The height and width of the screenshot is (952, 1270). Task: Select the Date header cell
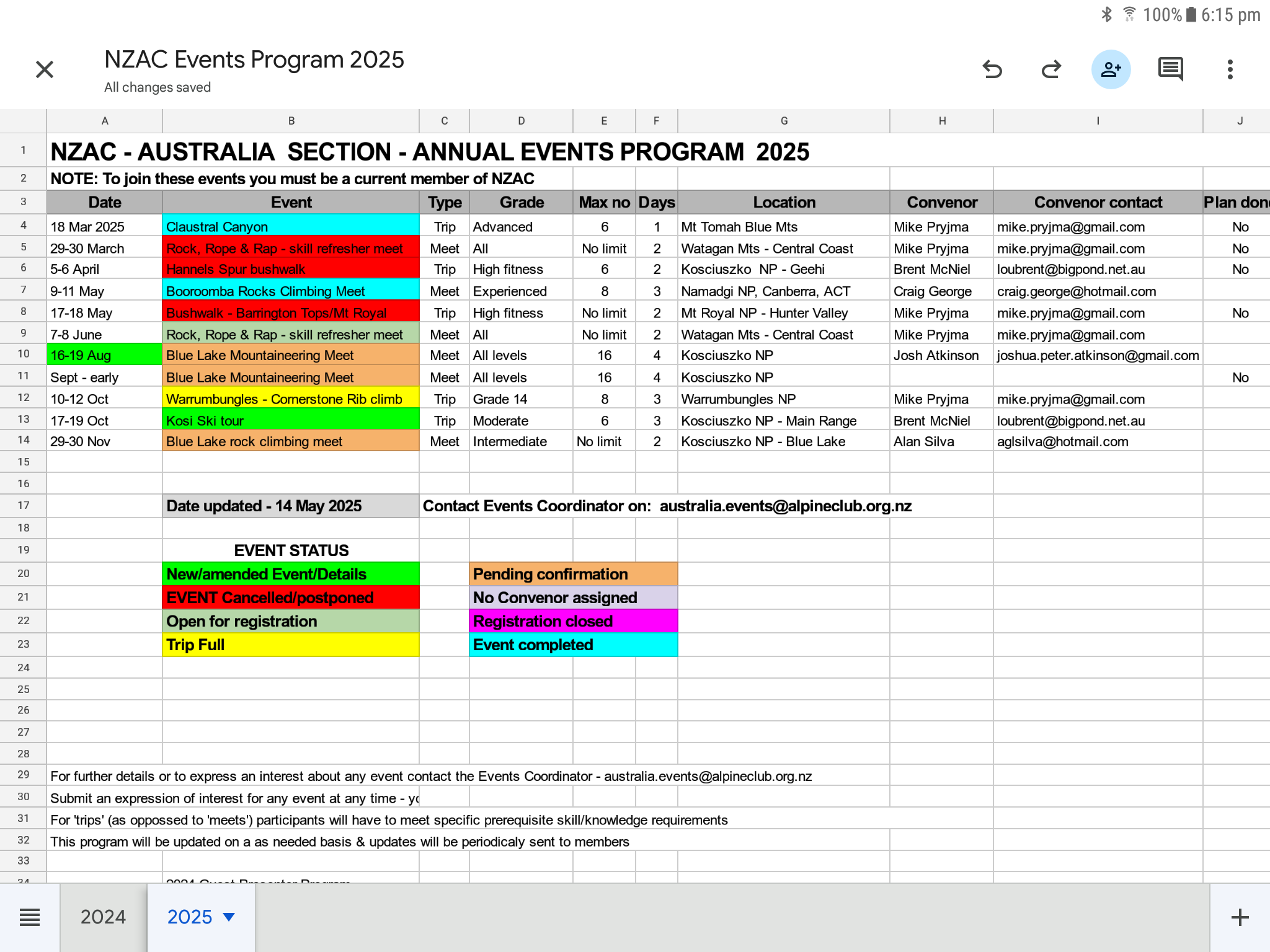(105, 202)
